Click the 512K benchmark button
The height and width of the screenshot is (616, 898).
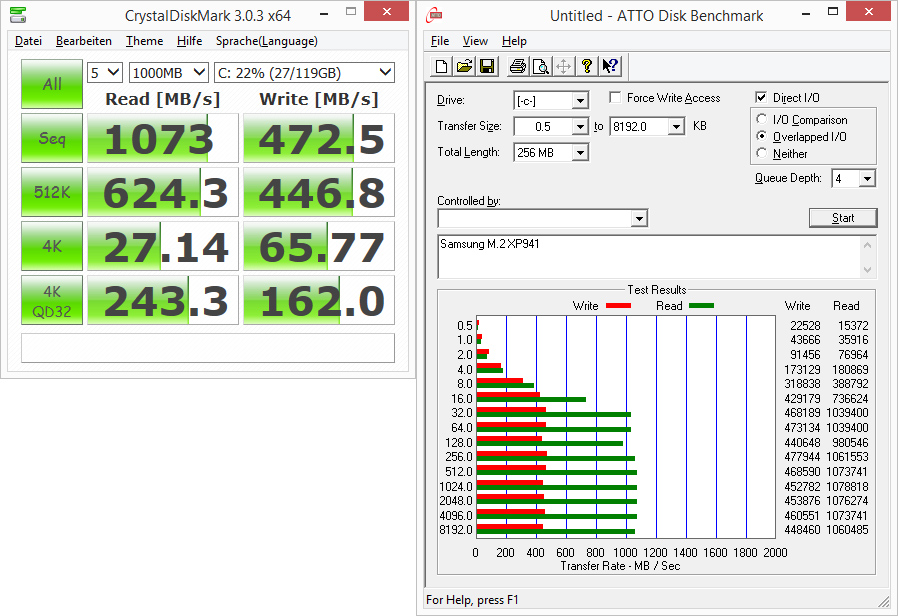[52, 192]
